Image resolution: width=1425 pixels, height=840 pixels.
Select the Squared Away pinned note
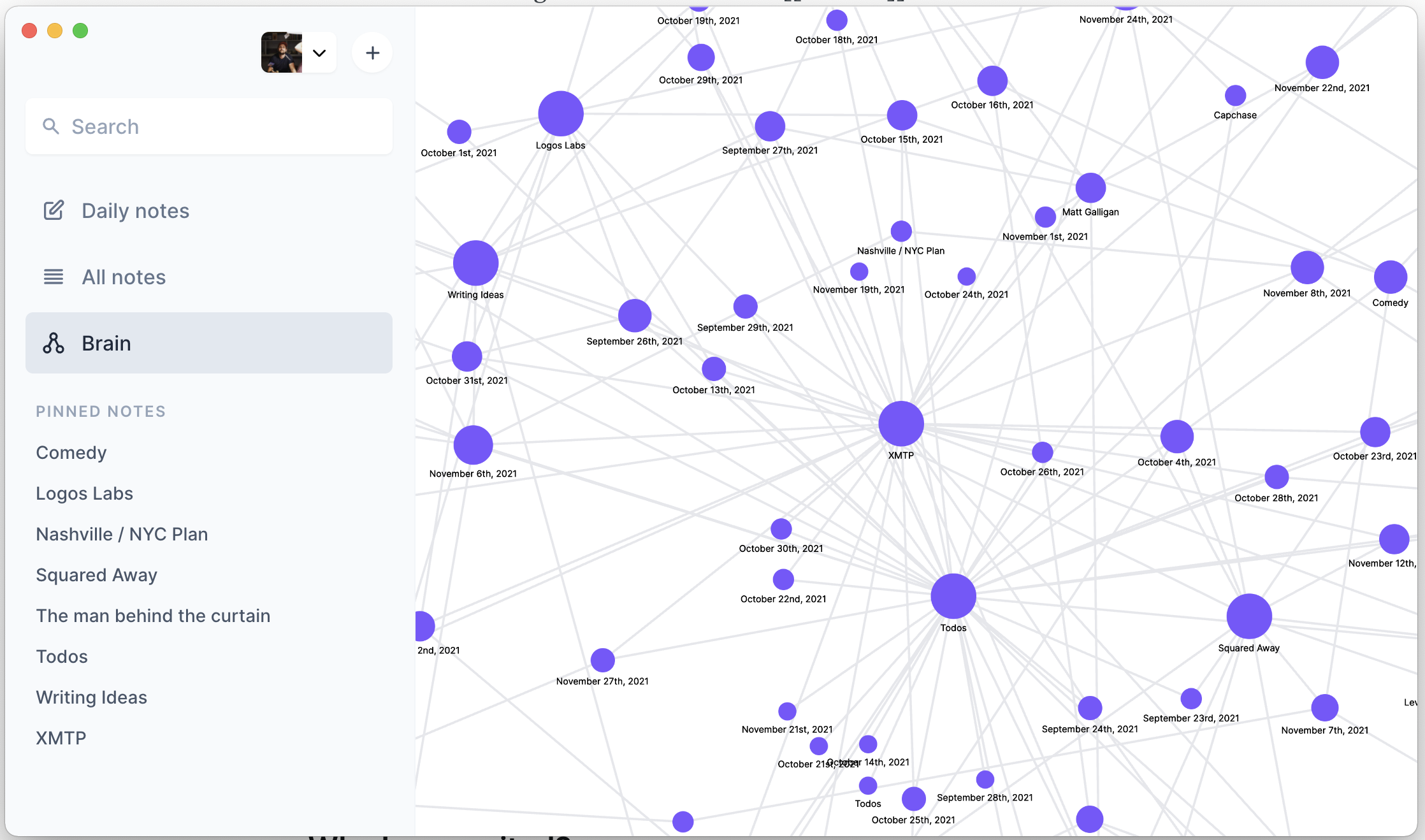96,574
